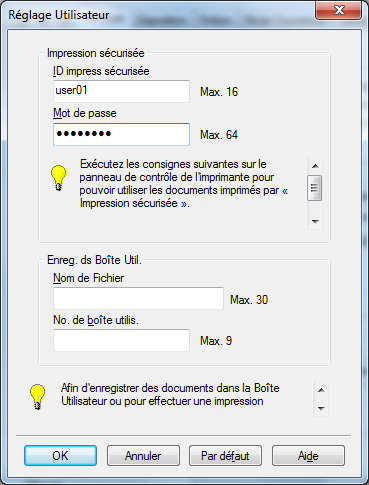The width and height of the screenshot is (369, 485).
Task: Click the No. de boîte utilis. field
Action: tap(121, 340)
